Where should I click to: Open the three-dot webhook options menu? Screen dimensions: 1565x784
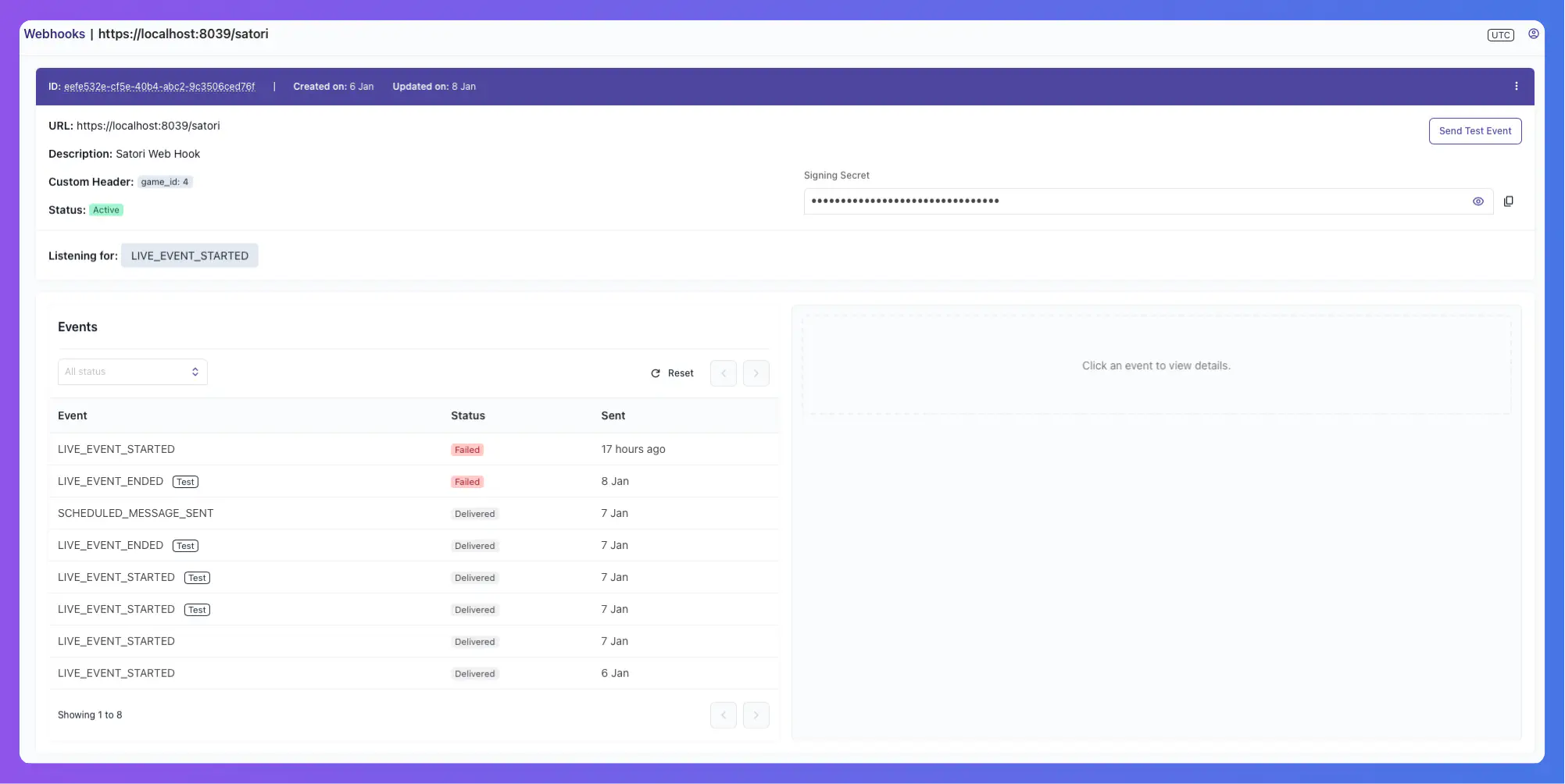tap(1516, 87)
